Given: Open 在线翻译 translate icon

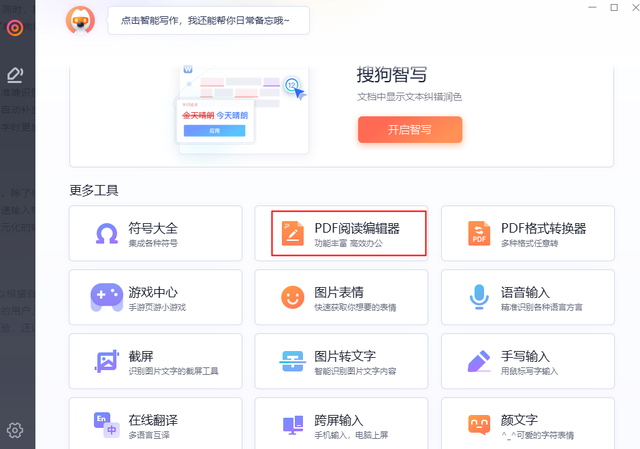Looking at the screenshot, I should 107,425.
